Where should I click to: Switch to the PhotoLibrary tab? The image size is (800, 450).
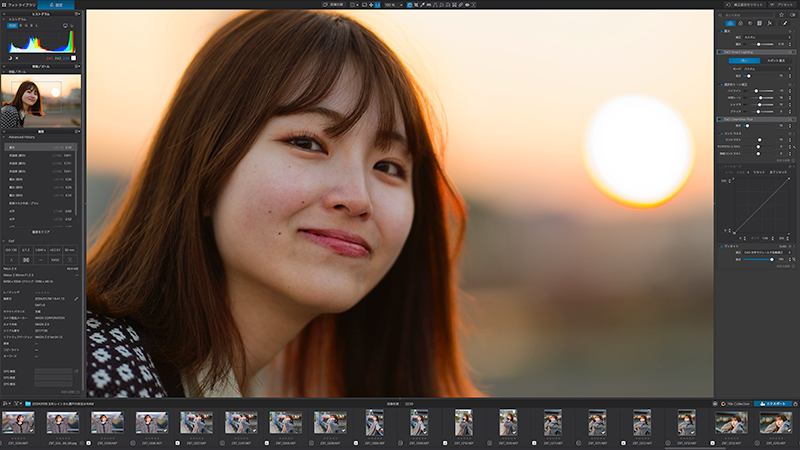point(18,5)
